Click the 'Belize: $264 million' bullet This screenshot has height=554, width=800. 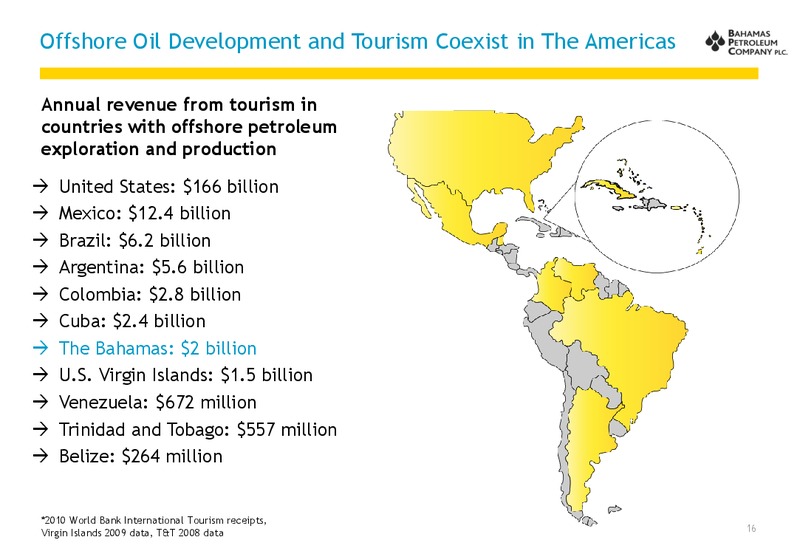(x=140, y=456)
